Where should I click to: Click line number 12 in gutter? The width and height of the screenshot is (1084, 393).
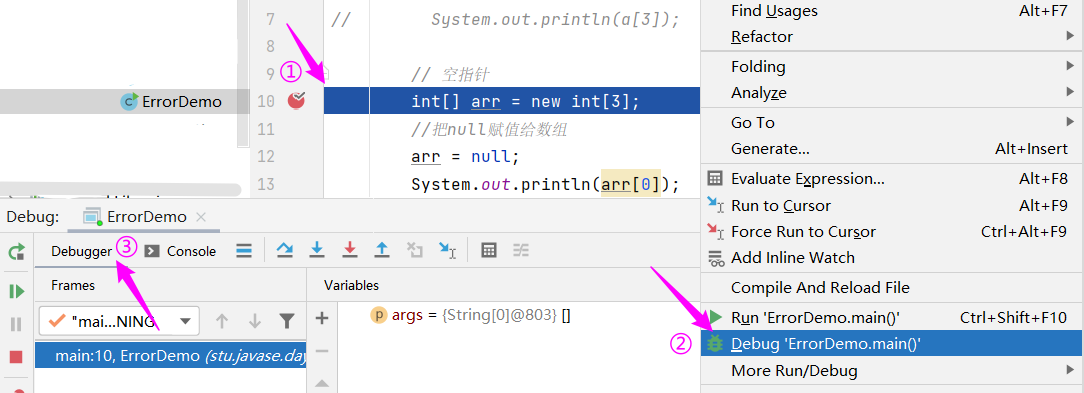point(265,156)
